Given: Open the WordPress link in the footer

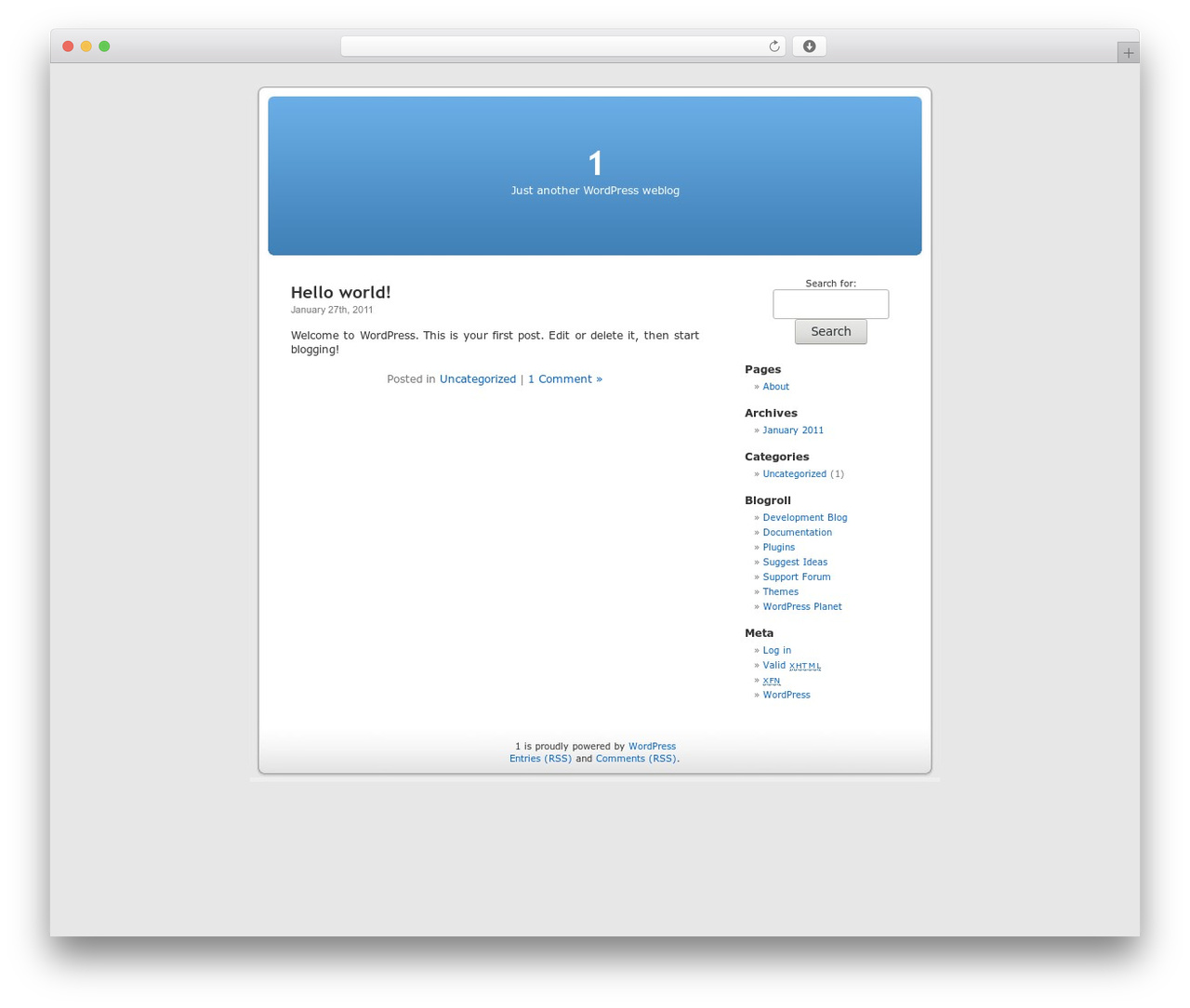Looking at the screenshot, I should [x=652, y=747].
